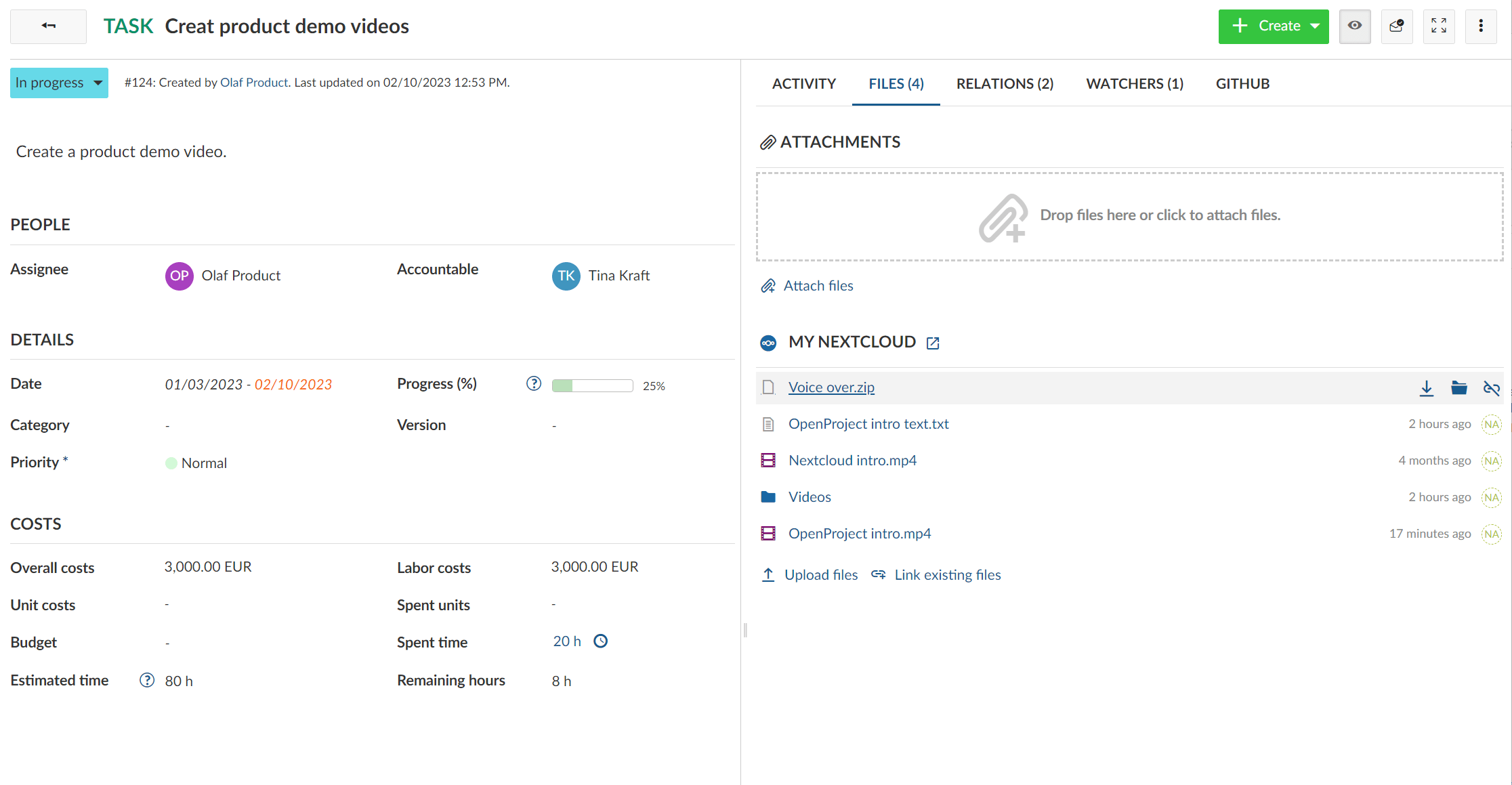Click the estimated time help question mark icon
Image resolution: width=1512 pixels, height=785 pixels.
pyautogui.click(x=148, y=681)
